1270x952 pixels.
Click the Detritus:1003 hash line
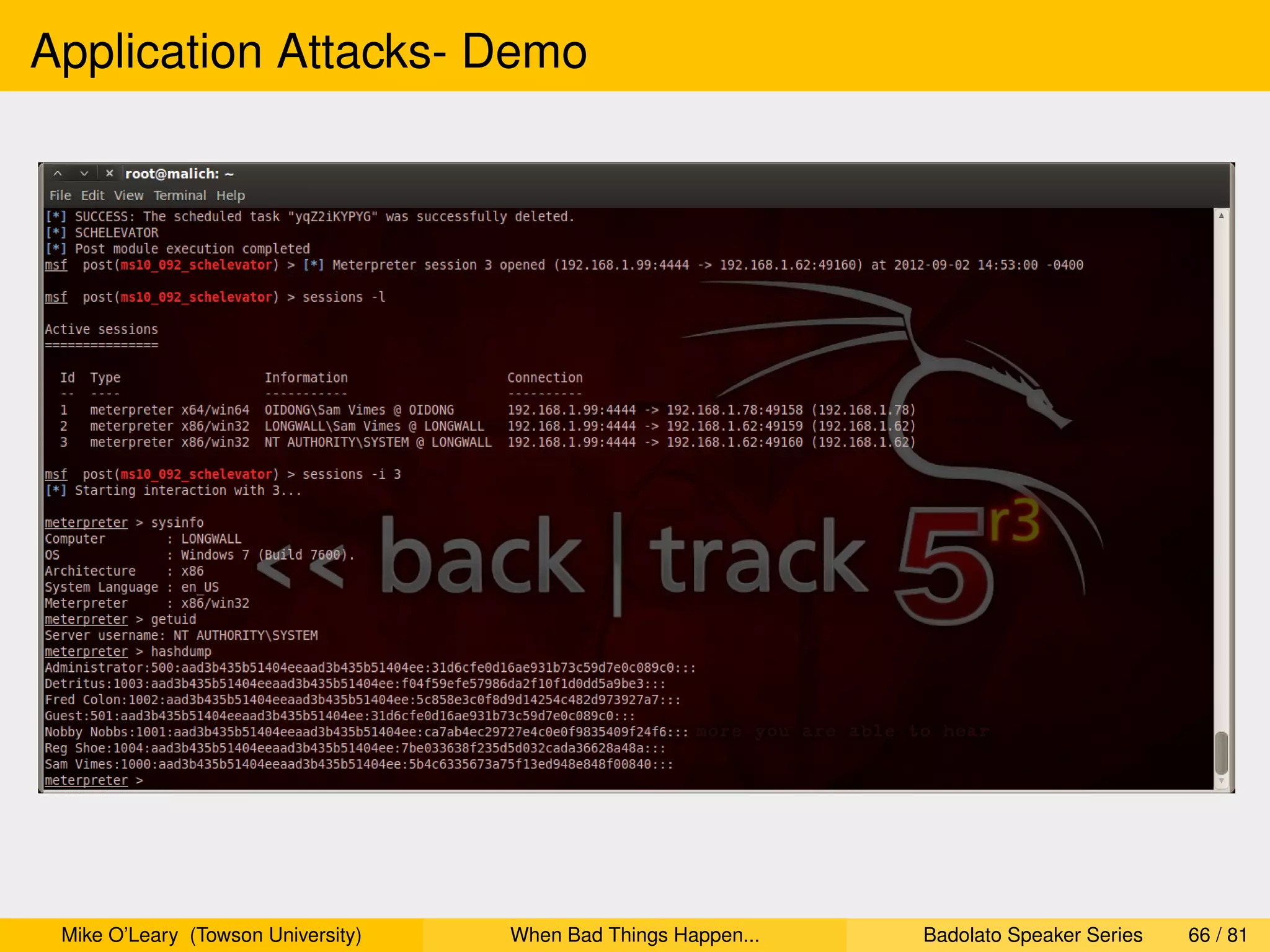coord(355,684)
